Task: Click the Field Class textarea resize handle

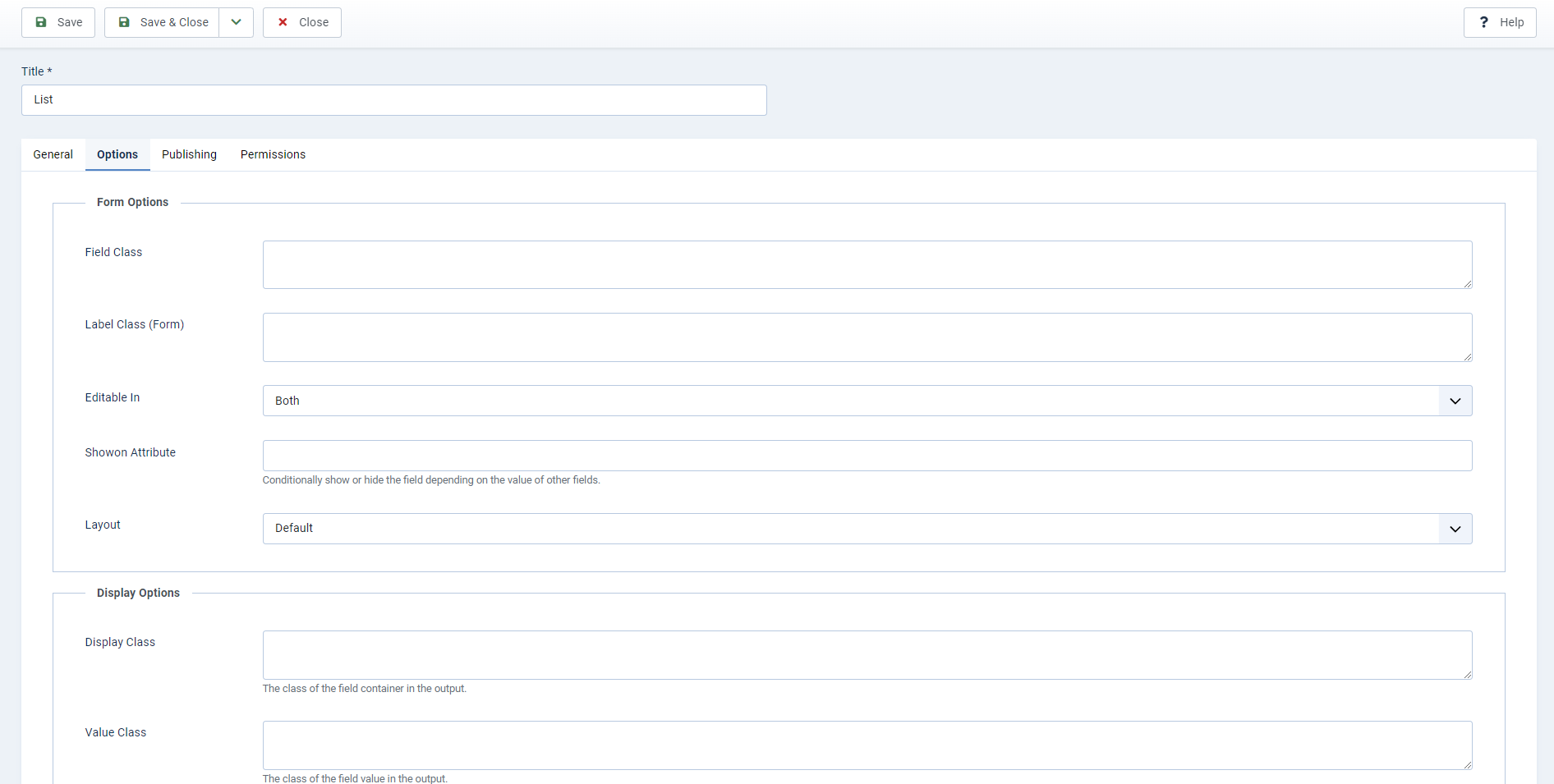Action: click(1467, 283)
